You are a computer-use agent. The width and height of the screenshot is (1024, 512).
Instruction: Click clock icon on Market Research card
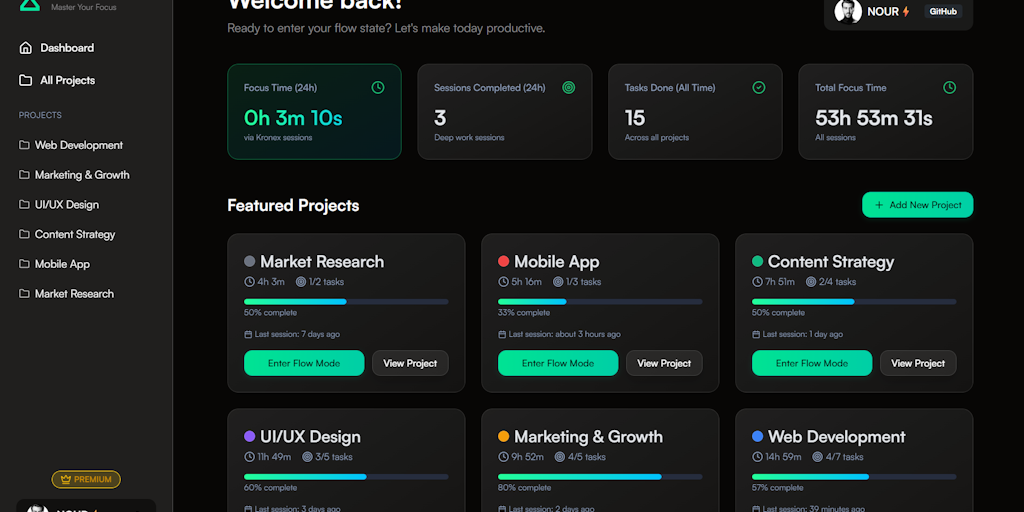click(249, 282)
